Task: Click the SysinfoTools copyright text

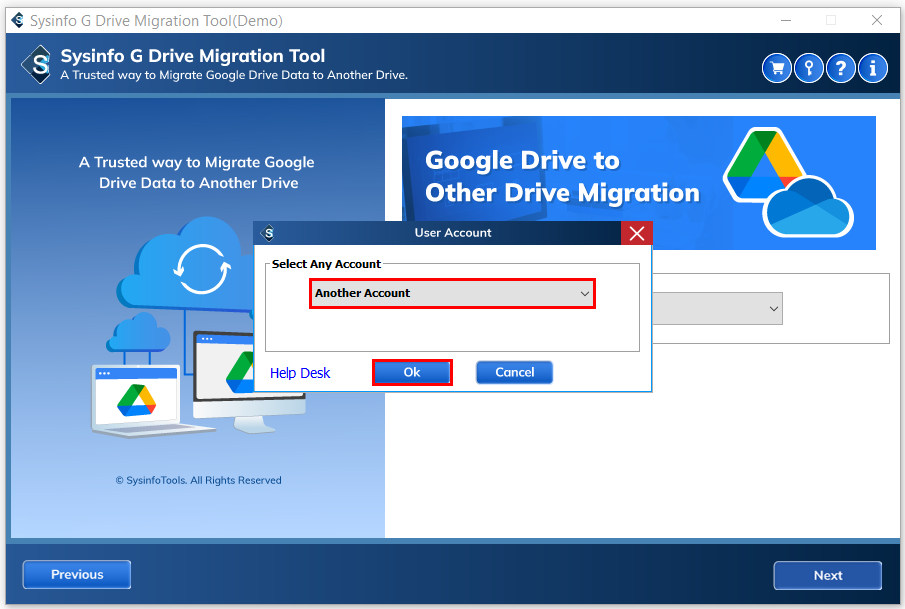Action: (x=199, y=480)
